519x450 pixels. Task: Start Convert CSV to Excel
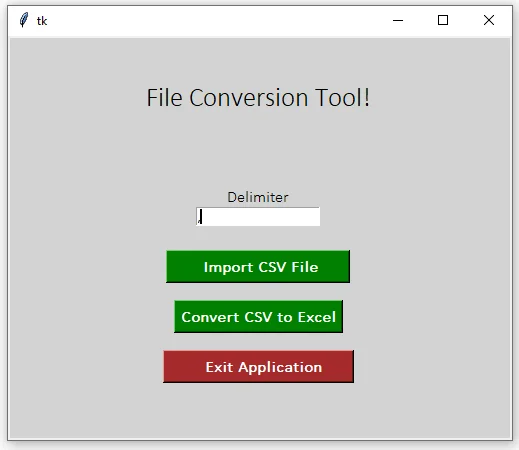pyautogui.click(x=258, y=317)
